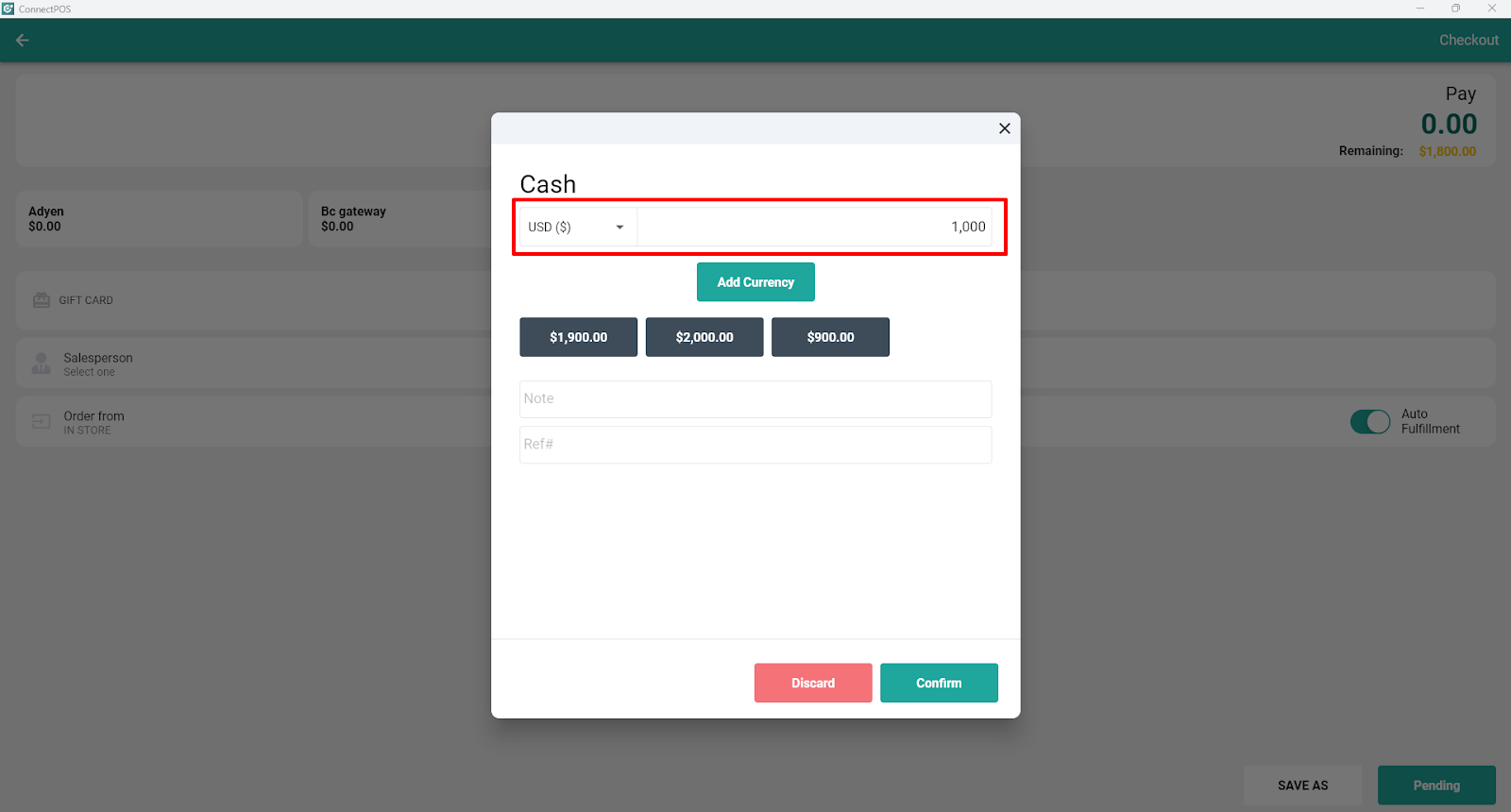Screen dimensions: 1511x812
Task: Close the ConnectPOS window
Action: tap(1492, 8)
